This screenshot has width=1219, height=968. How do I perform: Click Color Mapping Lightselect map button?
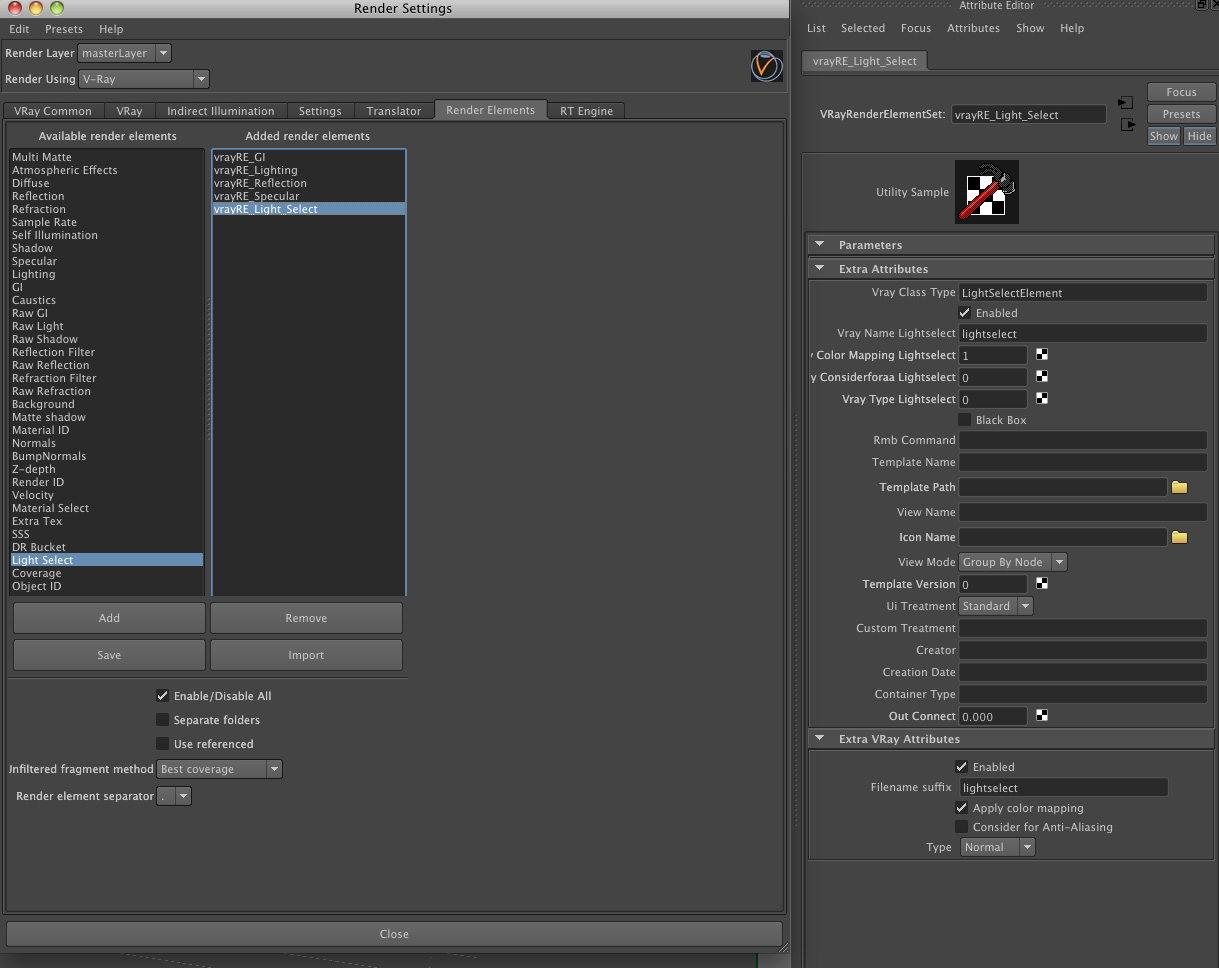coord(1041,355)
